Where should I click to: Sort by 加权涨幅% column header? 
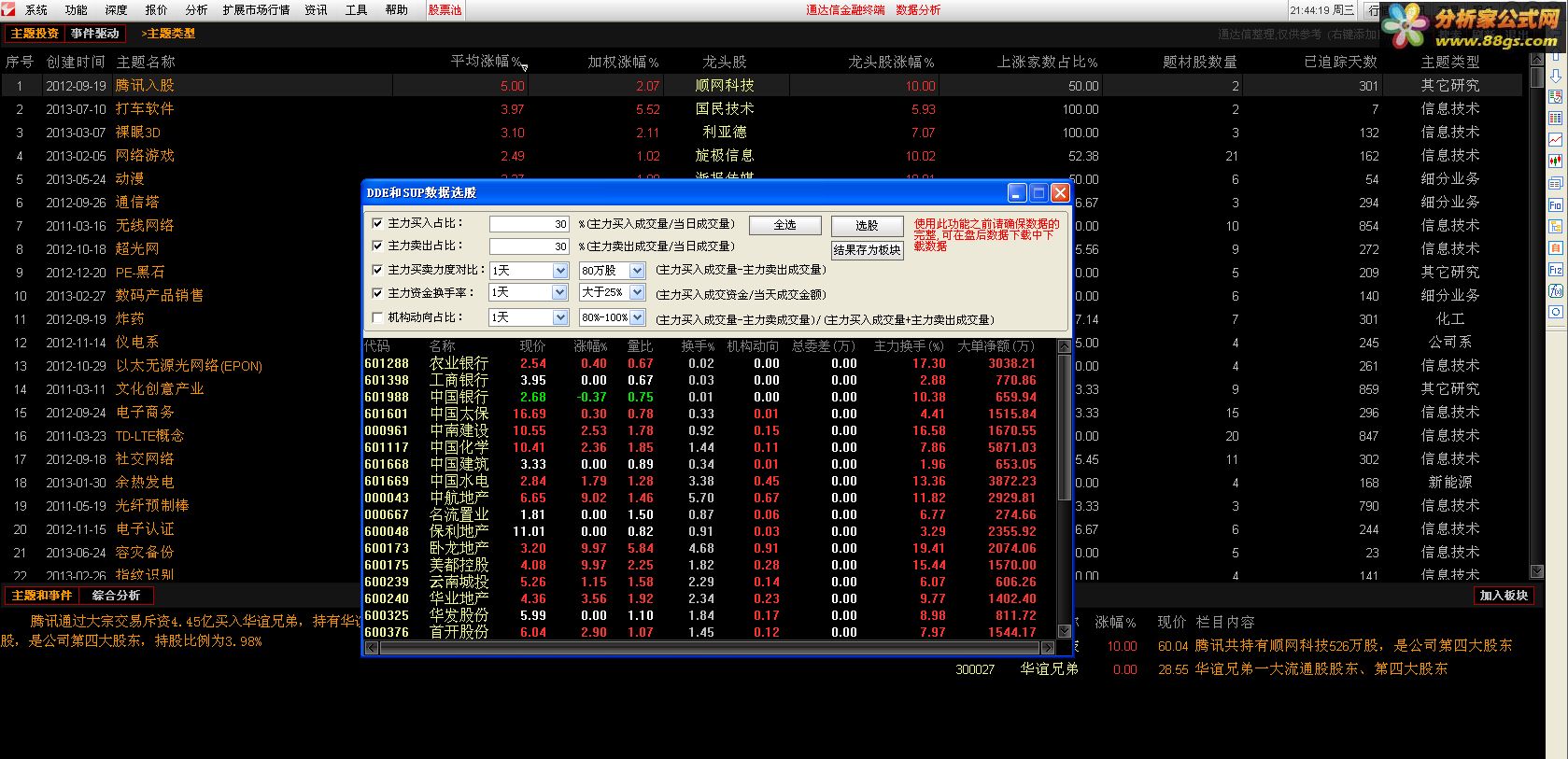coord(623,62)
